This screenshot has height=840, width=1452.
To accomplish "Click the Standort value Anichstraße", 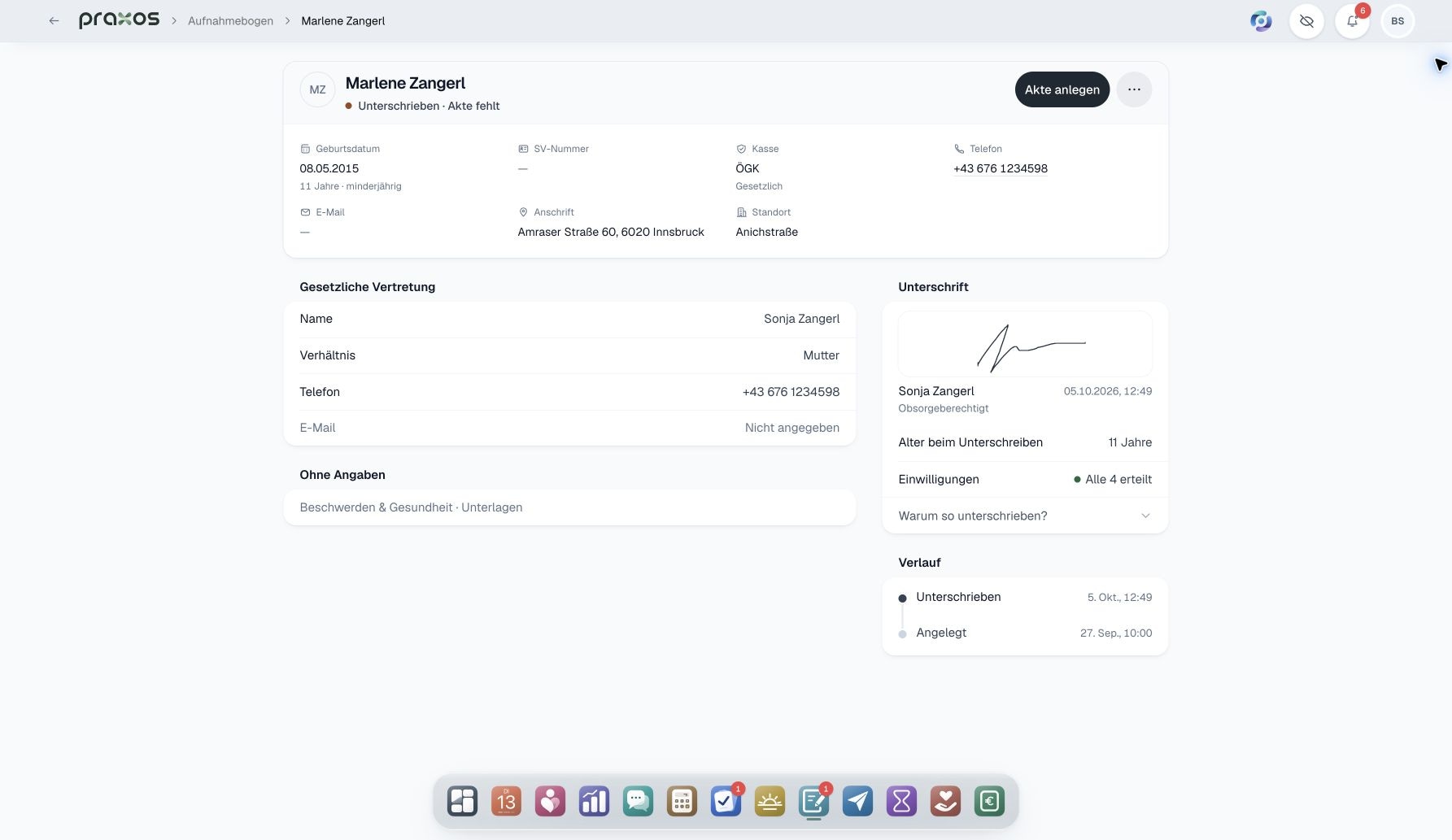I will click(766, 232).
